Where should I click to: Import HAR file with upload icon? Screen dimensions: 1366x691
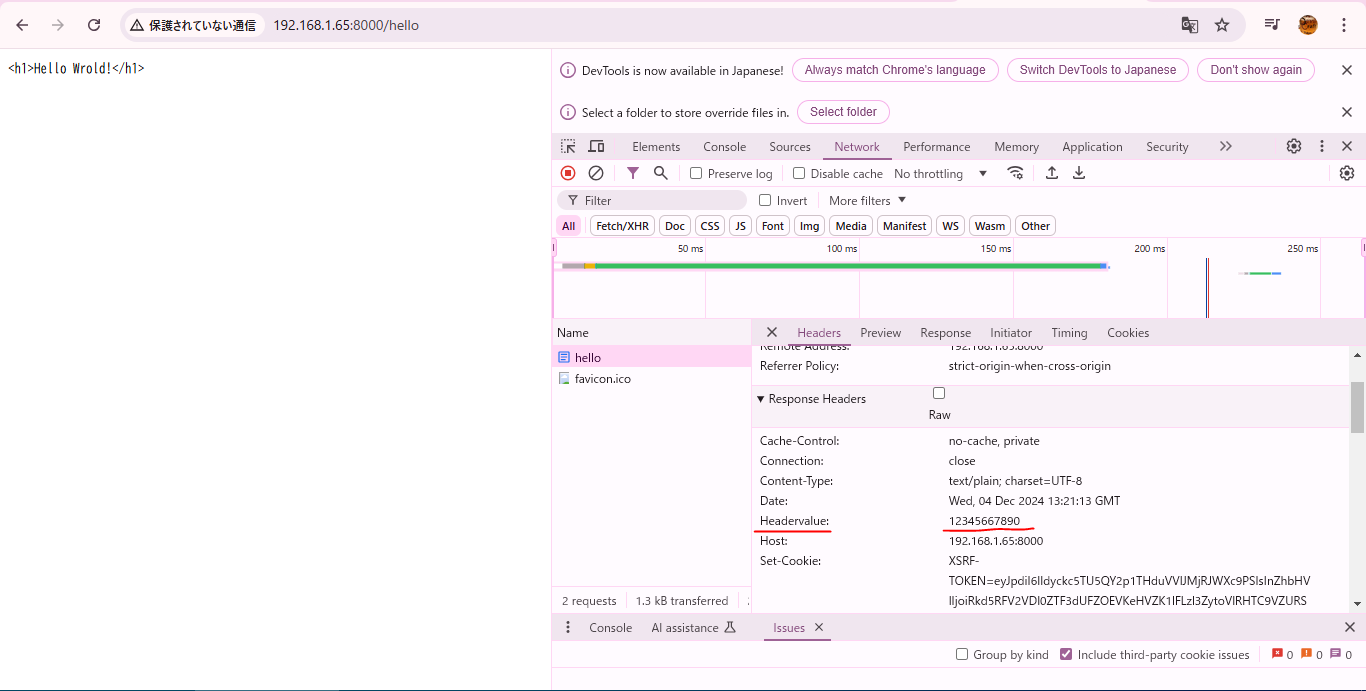tap(1052, 173)
